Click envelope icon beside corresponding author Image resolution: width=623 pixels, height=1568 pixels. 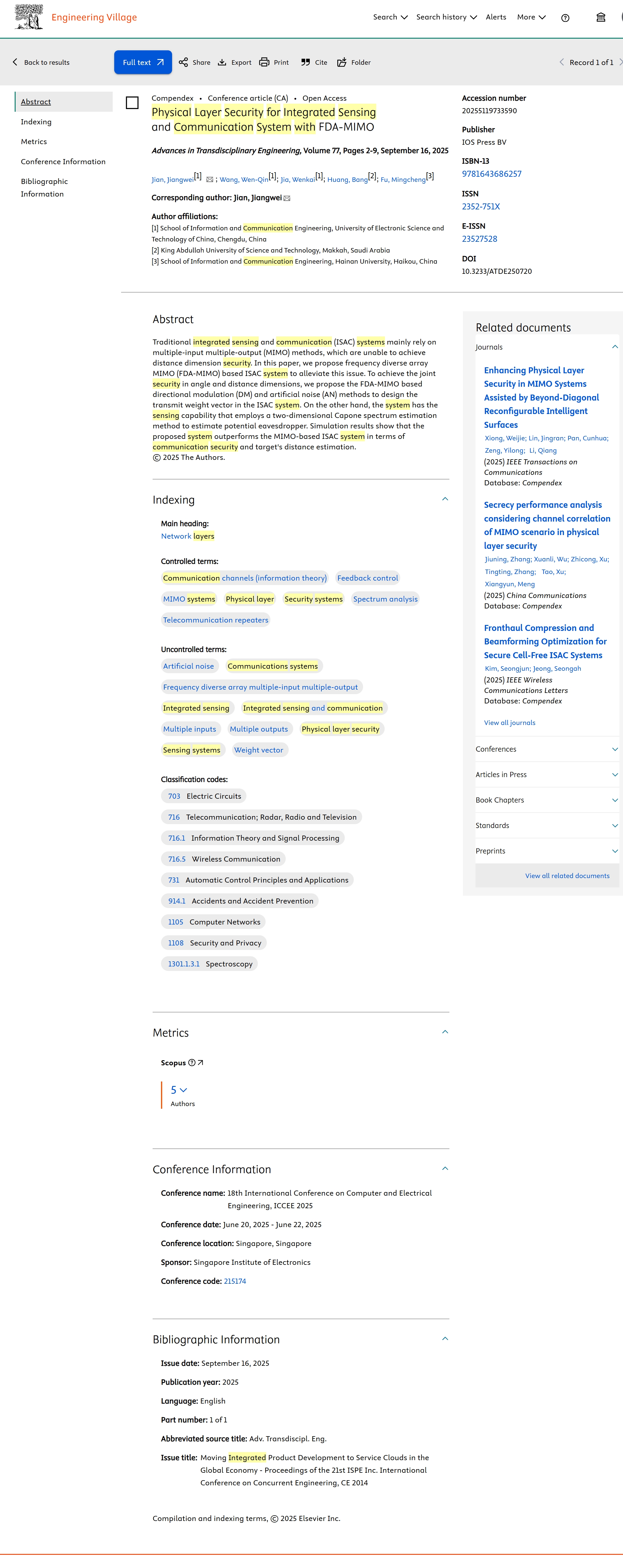pyautogui.click(x=287, y=198)
